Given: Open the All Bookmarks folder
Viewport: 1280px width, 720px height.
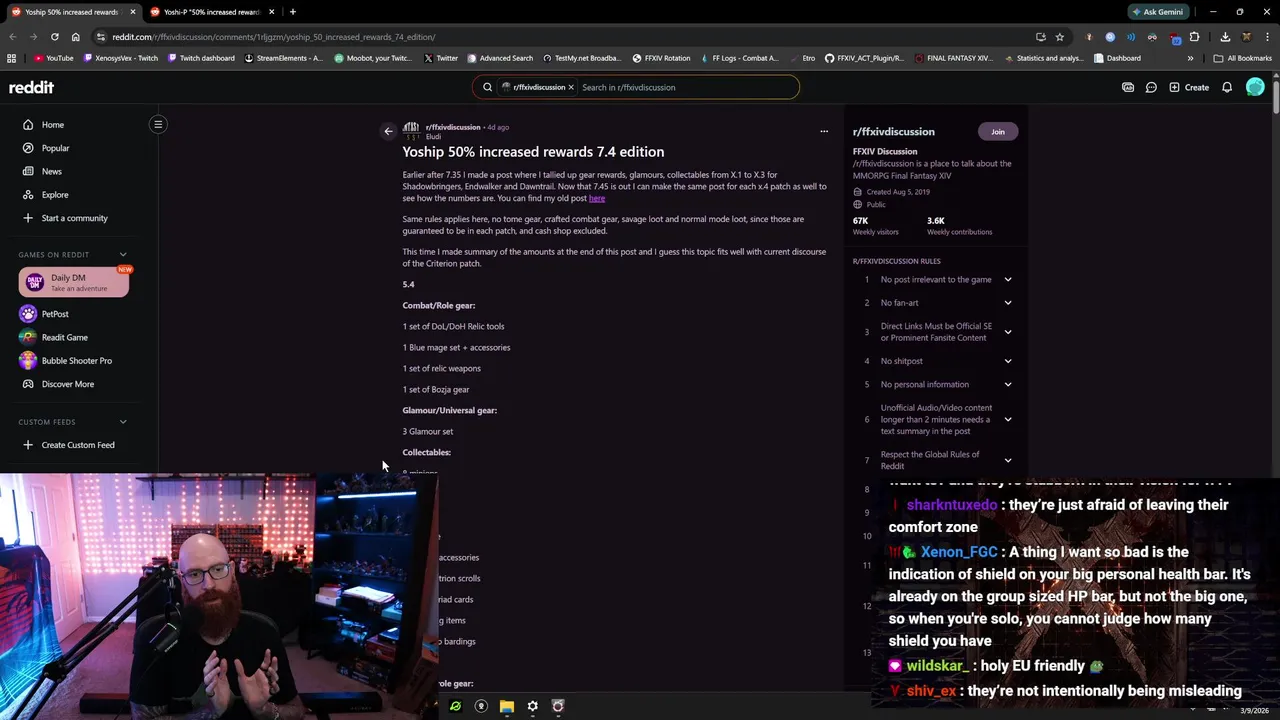Looking at the screenshot, I should [1242, 58].
